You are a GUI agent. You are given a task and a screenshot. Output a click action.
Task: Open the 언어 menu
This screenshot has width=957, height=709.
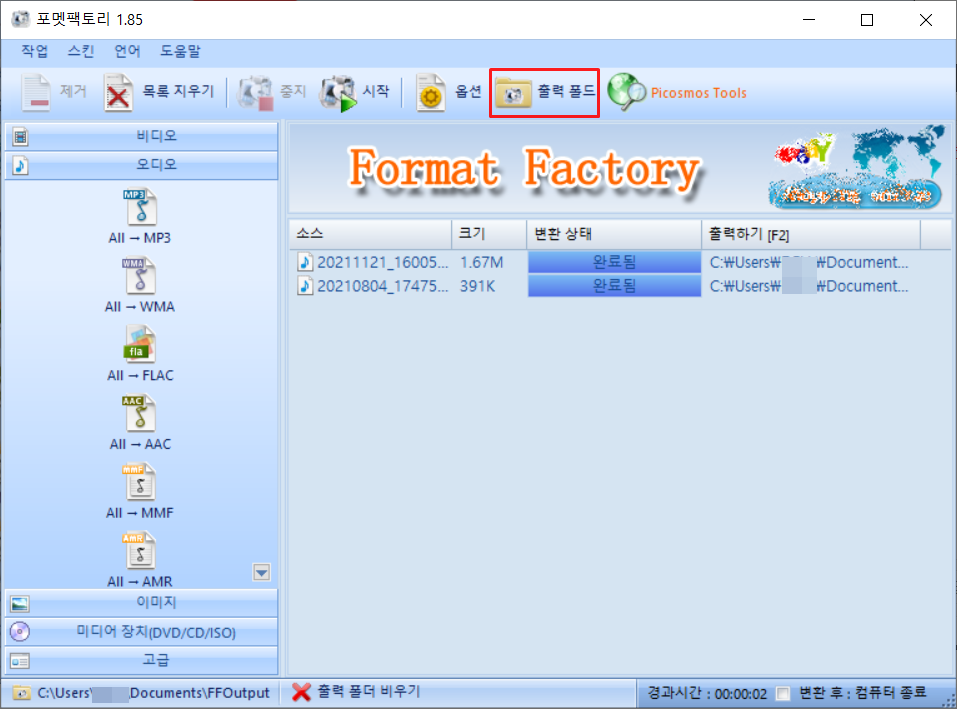[127, 51]
